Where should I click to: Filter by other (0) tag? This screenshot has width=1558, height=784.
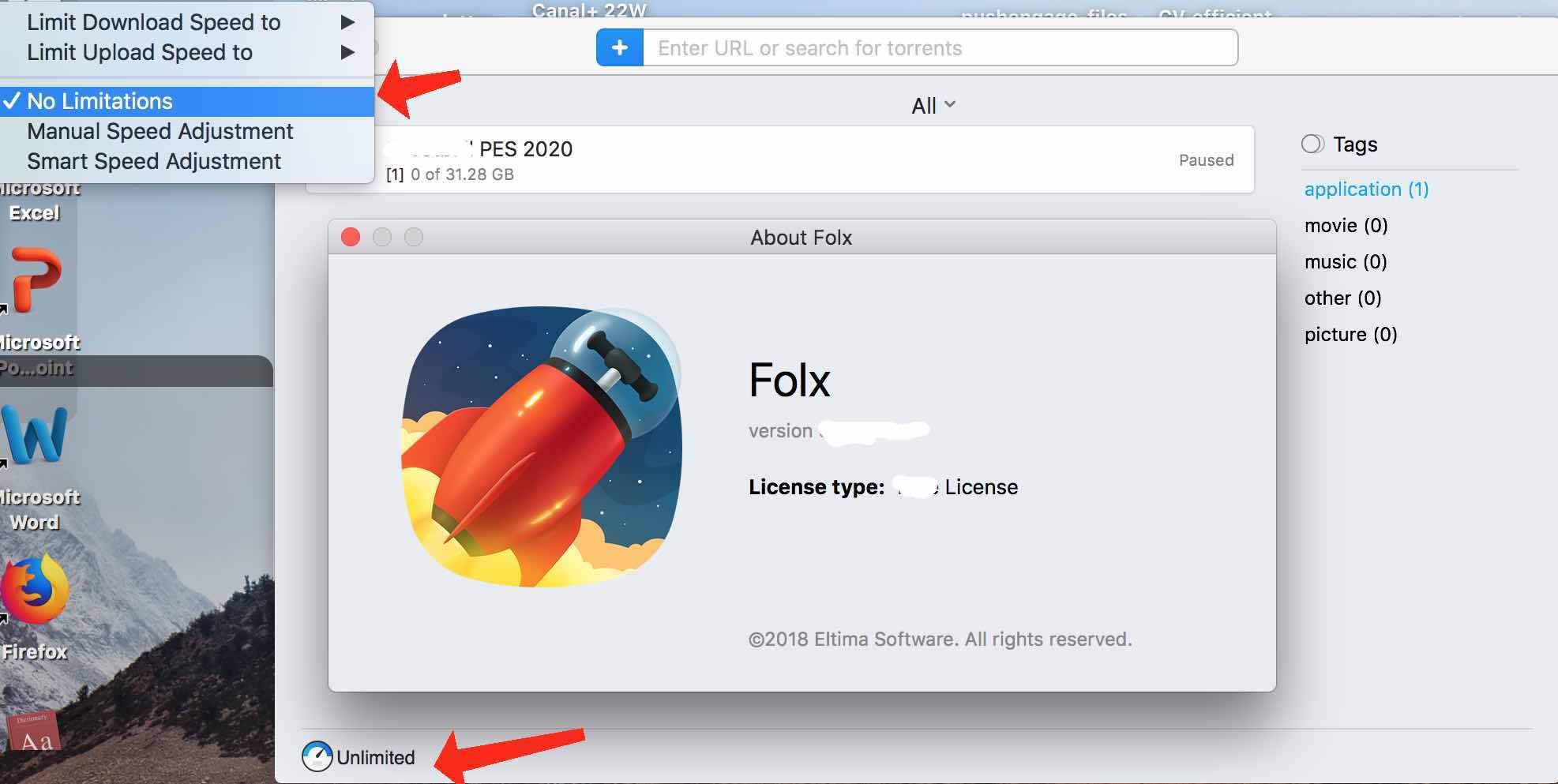click(1342, 298)
